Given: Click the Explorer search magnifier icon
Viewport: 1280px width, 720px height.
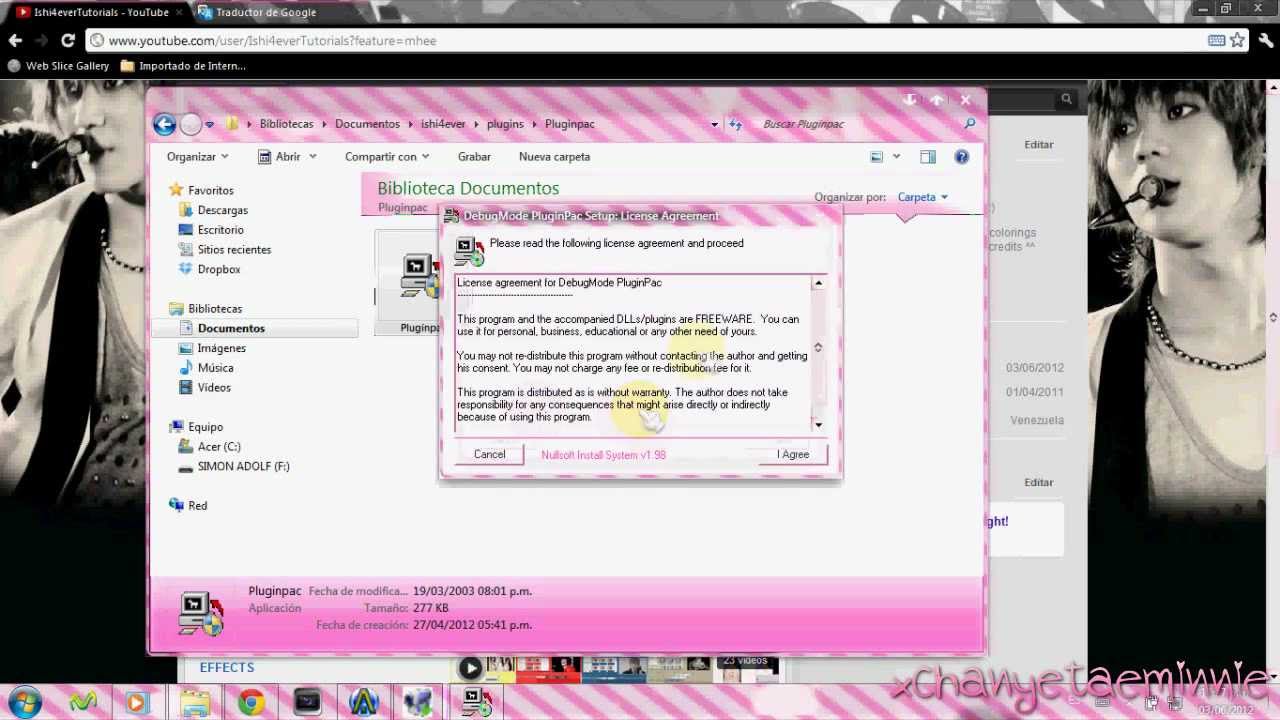Looking at the screenshot, I should (969, 124).
